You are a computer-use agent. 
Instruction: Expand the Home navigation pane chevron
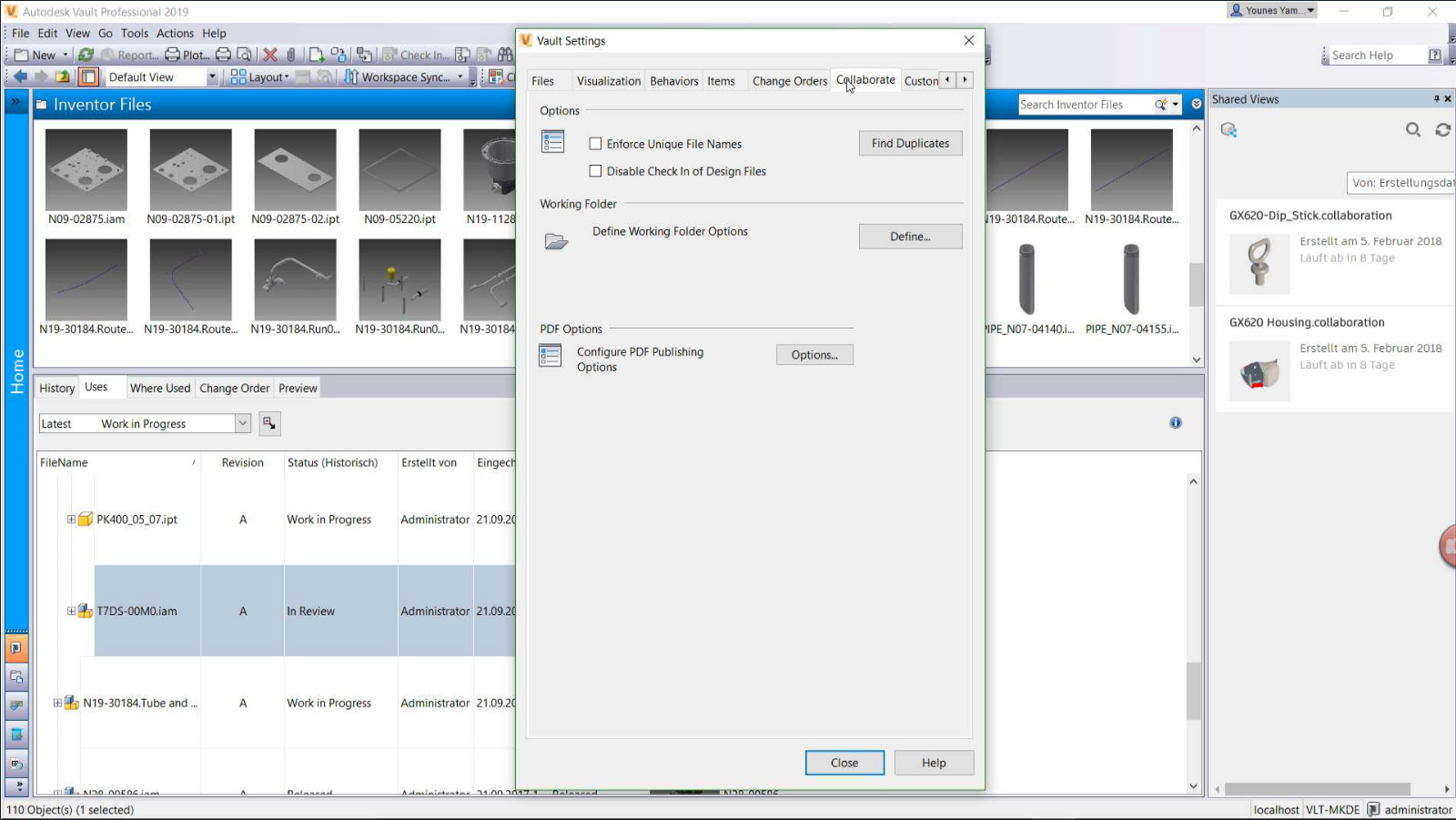[15, 103]
